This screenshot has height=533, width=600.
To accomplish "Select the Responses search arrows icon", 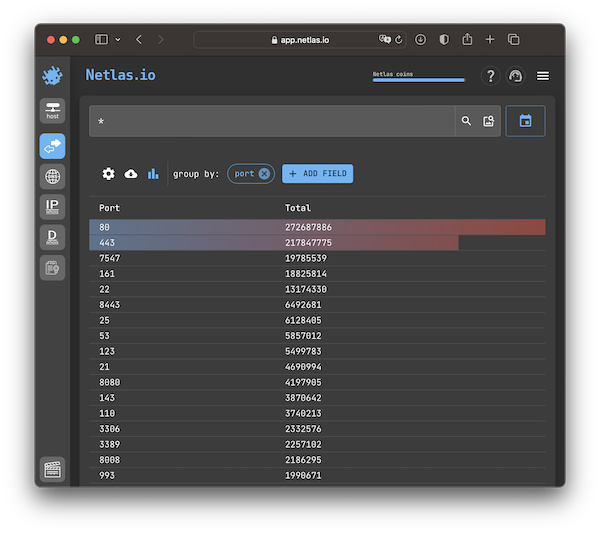I will (52, 146).
